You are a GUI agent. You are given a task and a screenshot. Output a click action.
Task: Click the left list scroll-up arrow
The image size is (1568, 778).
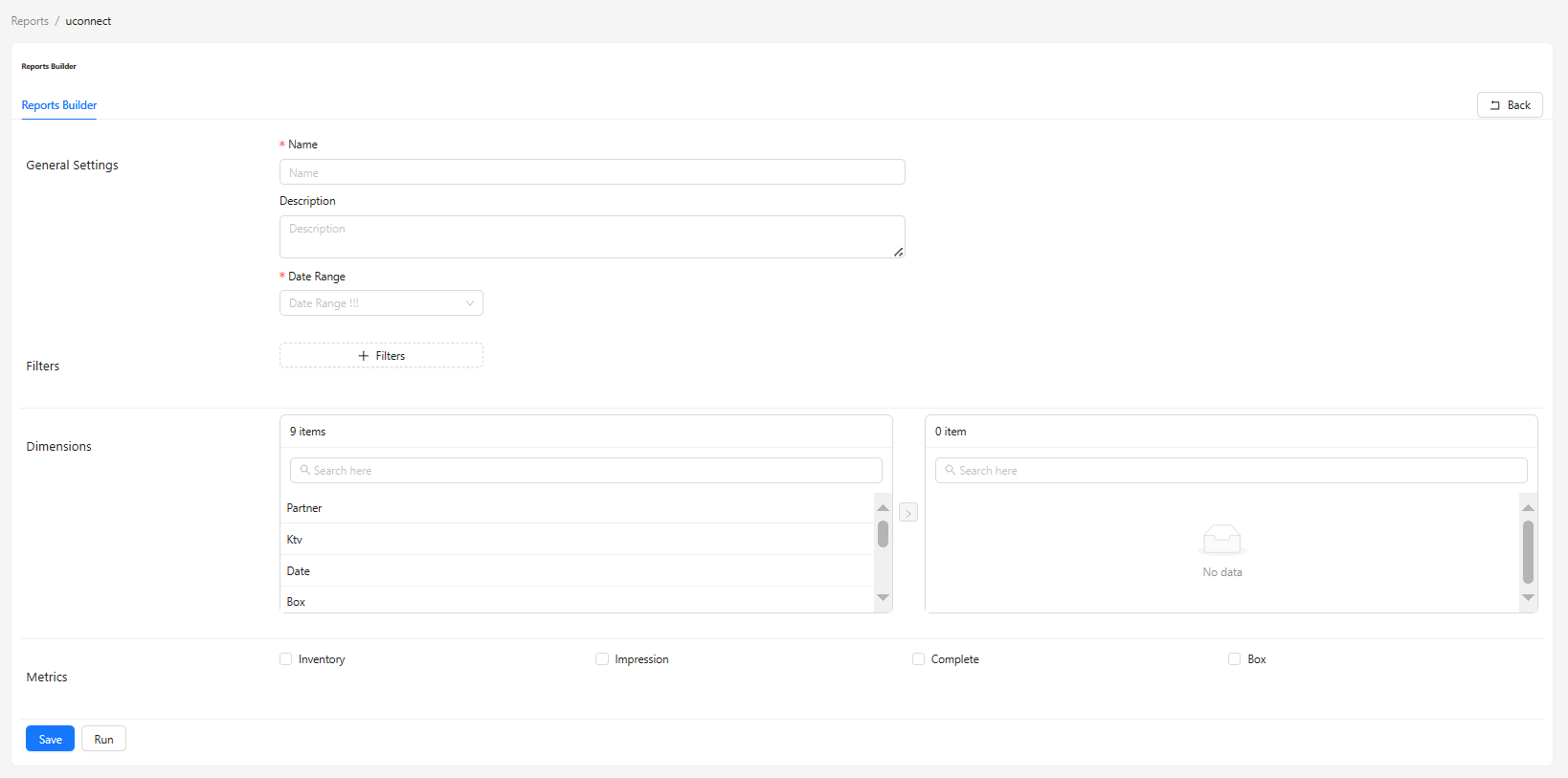pos(883,507)
